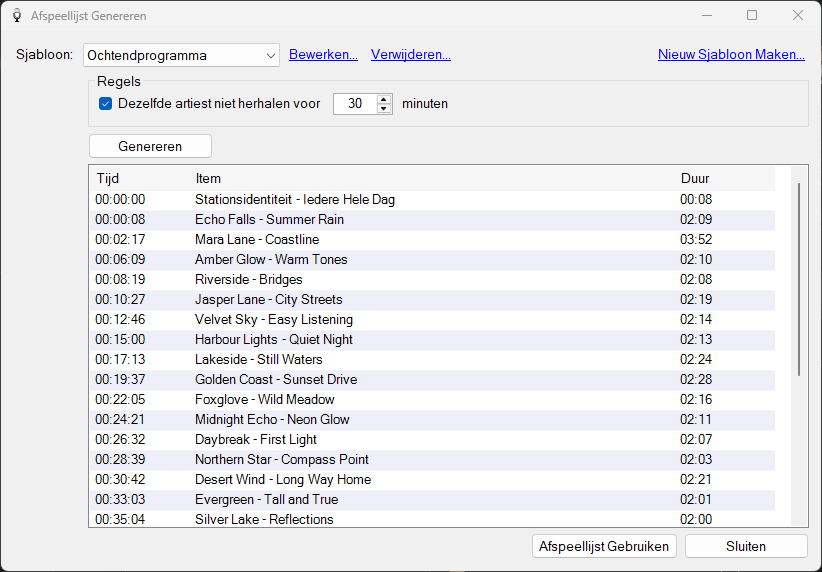Click the Bewerken... link
The width and height of the screenshot is (822, 572).
[323, 55]
